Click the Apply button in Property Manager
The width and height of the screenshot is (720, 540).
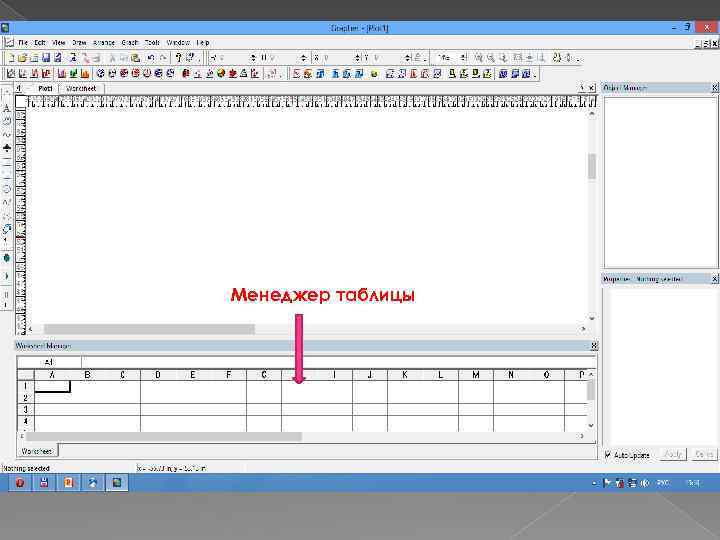(673, 455)
